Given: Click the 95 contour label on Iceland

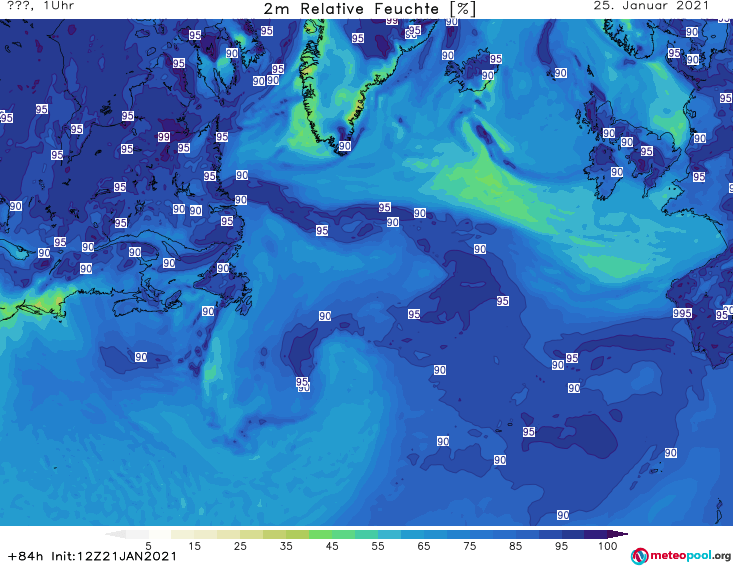Looking at the screenshot, I should point(496,59).
